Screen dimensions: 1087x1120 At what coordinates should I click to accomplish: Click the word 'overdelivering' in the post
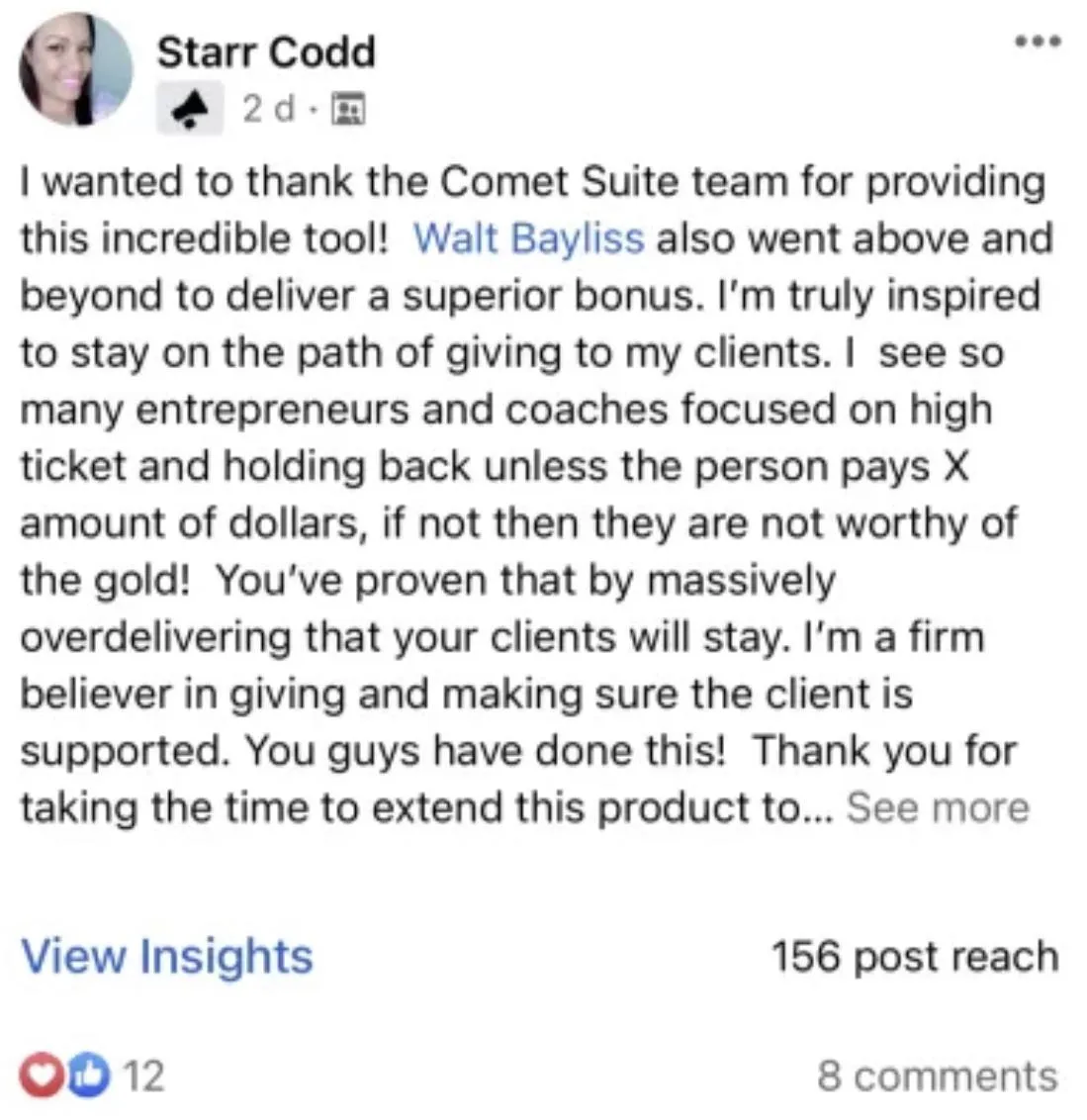(x=156, y=637)
